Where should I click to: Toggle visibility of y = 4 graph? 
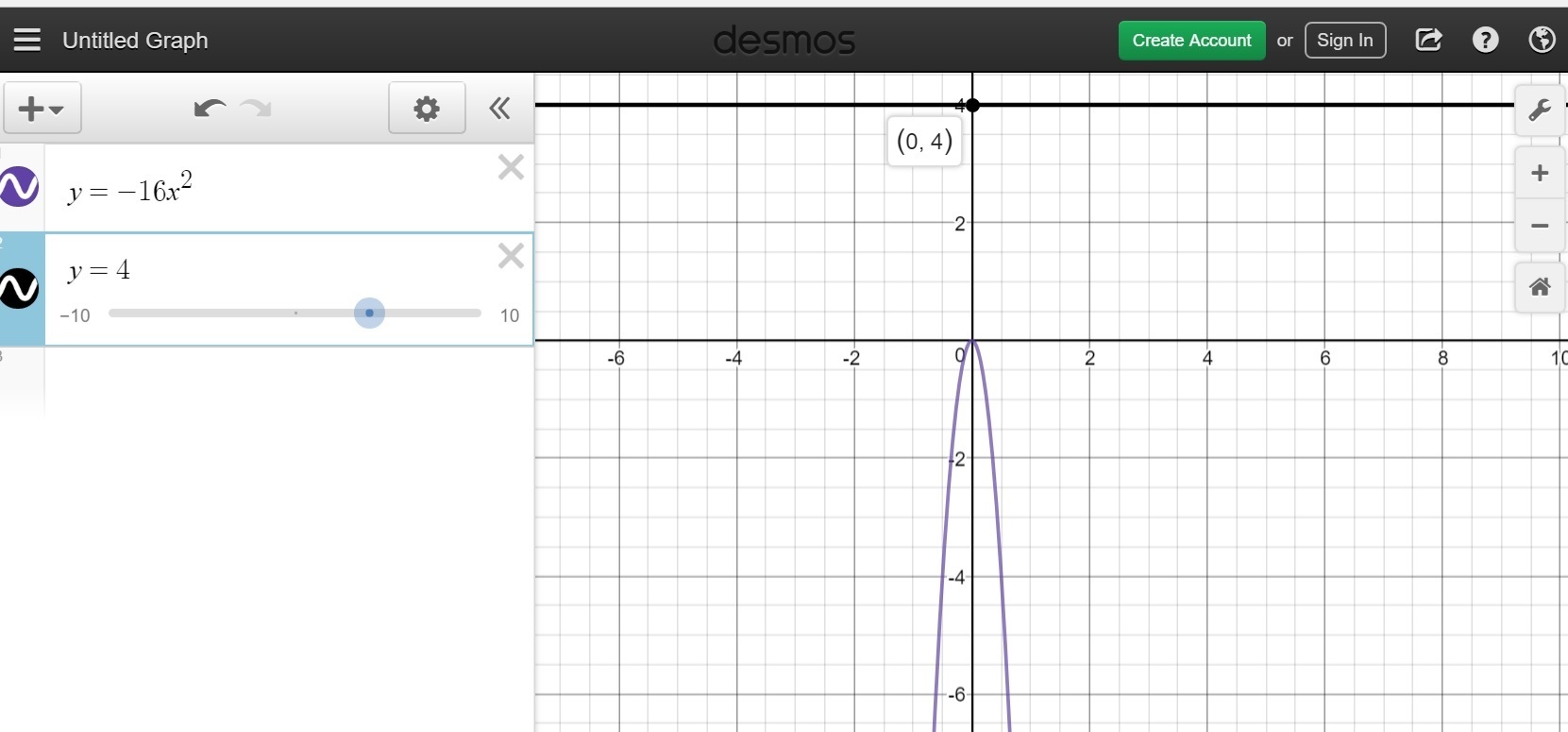(x=19, y=288)
